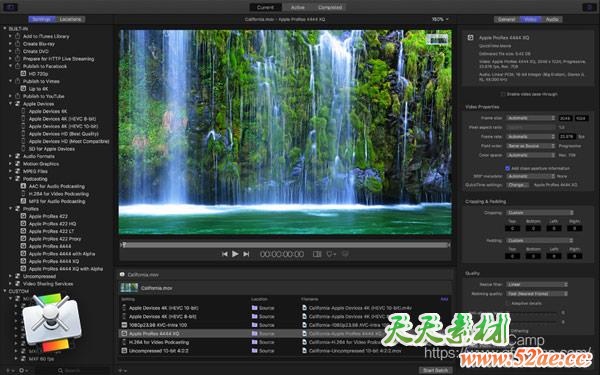Click the Start Batch button
This screenshot has height=375, width=600.
click(436, 370)
